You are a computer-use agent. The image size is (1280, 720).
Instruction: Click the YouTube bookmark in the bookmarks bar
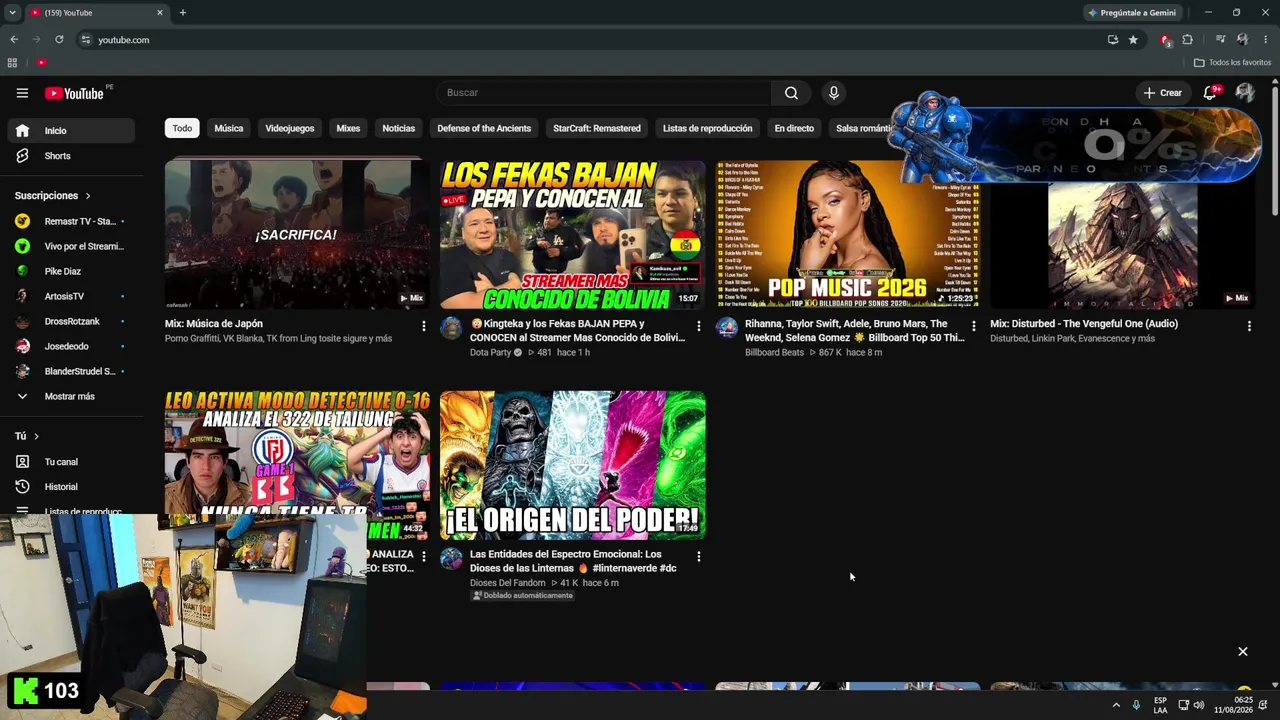tap(41, 62)
